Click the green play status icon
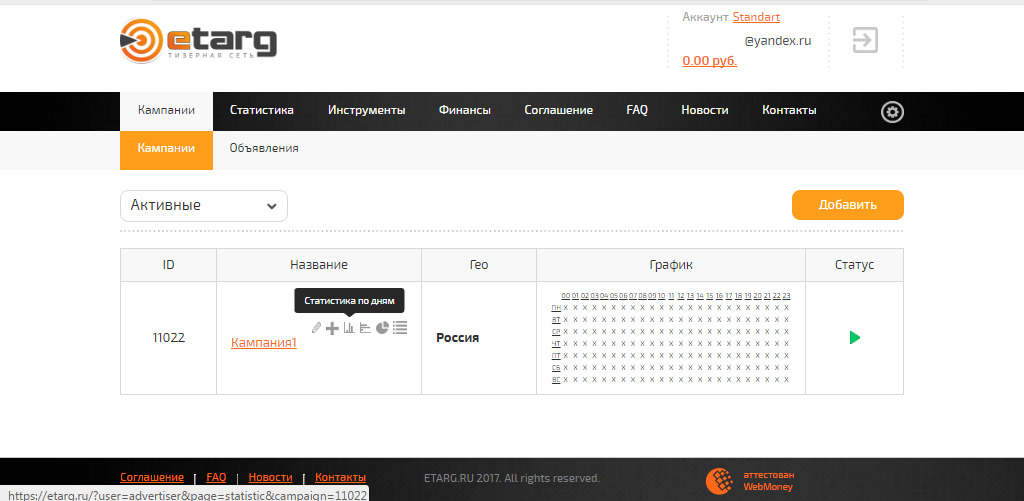 click(x=855, y=338)
